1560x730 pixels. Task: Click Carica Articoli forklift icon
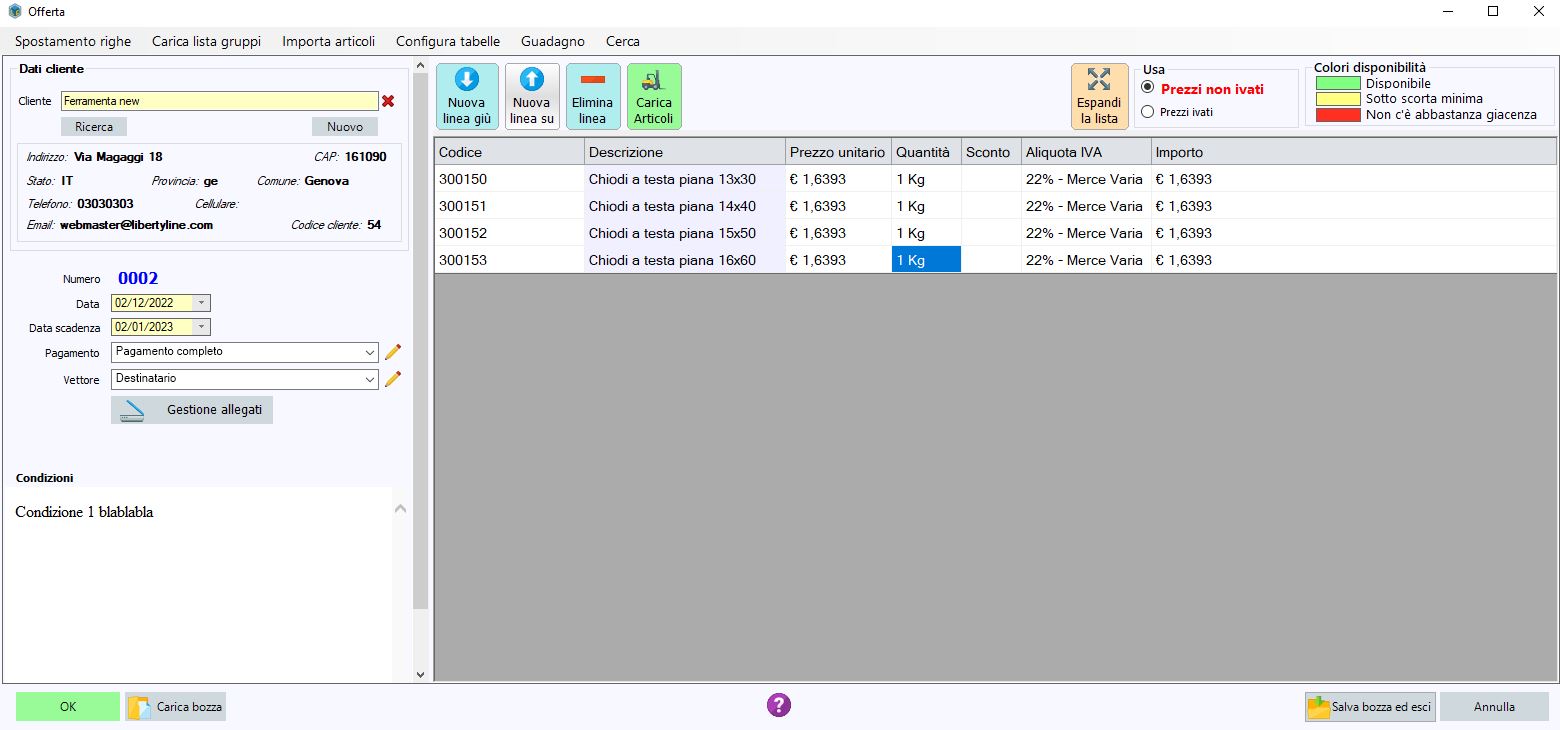pyautogui.click(x=654, y=80)
